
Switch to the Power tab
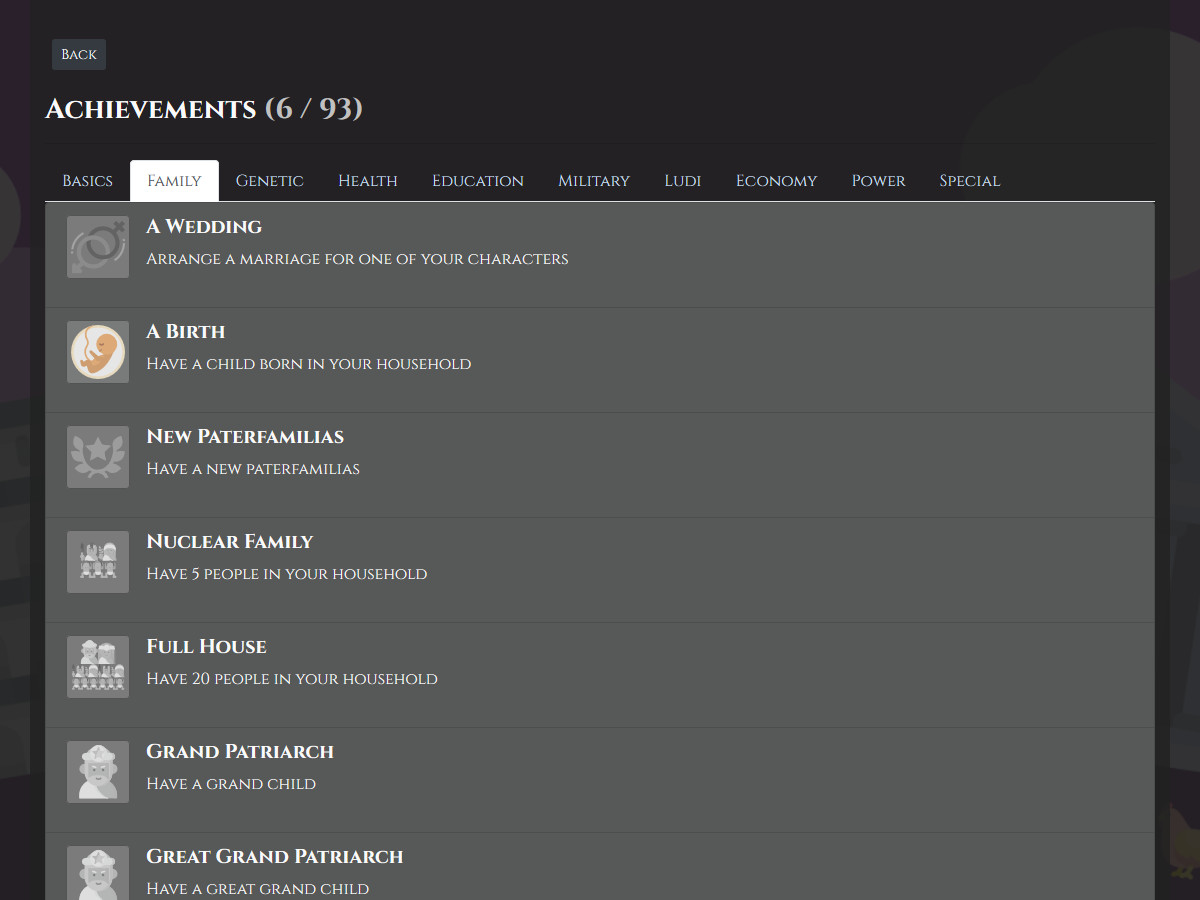(x=878, y=180)
